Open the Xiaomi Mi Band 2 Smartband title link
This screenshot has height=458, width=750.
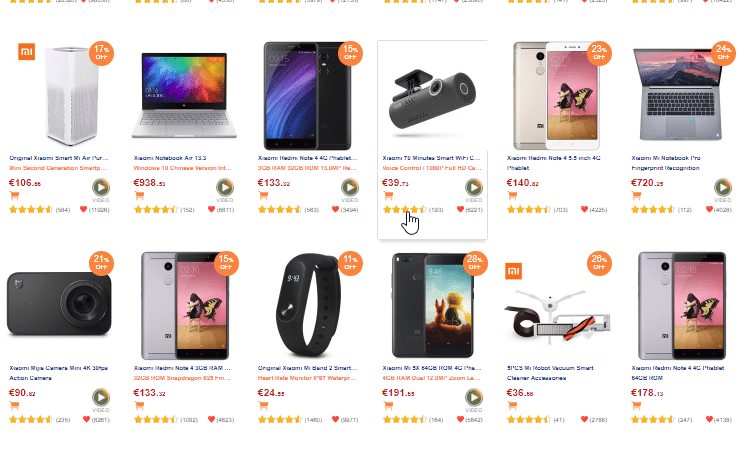308,369
